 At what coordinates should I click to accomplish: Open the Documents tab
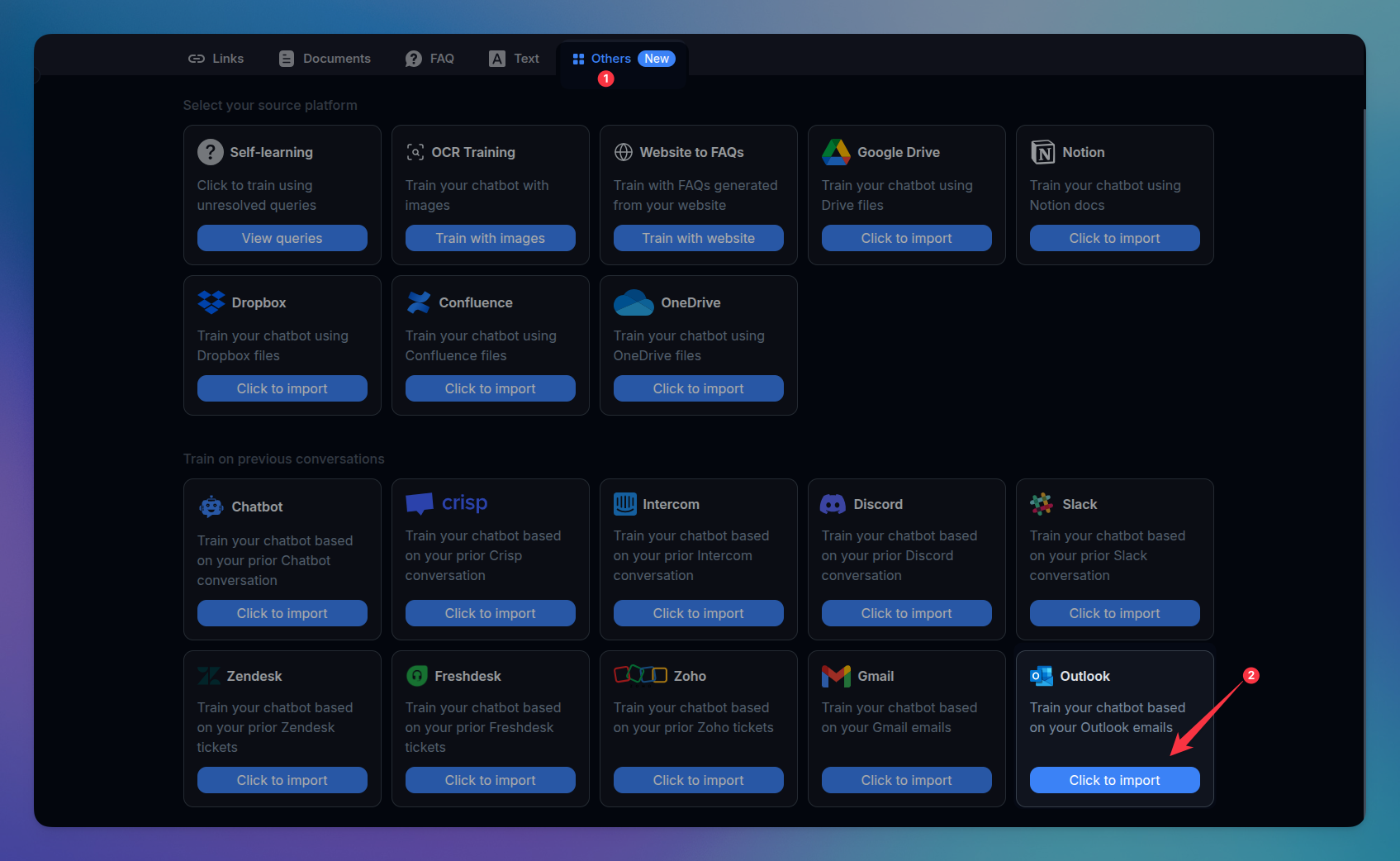(x=325, y=59)
